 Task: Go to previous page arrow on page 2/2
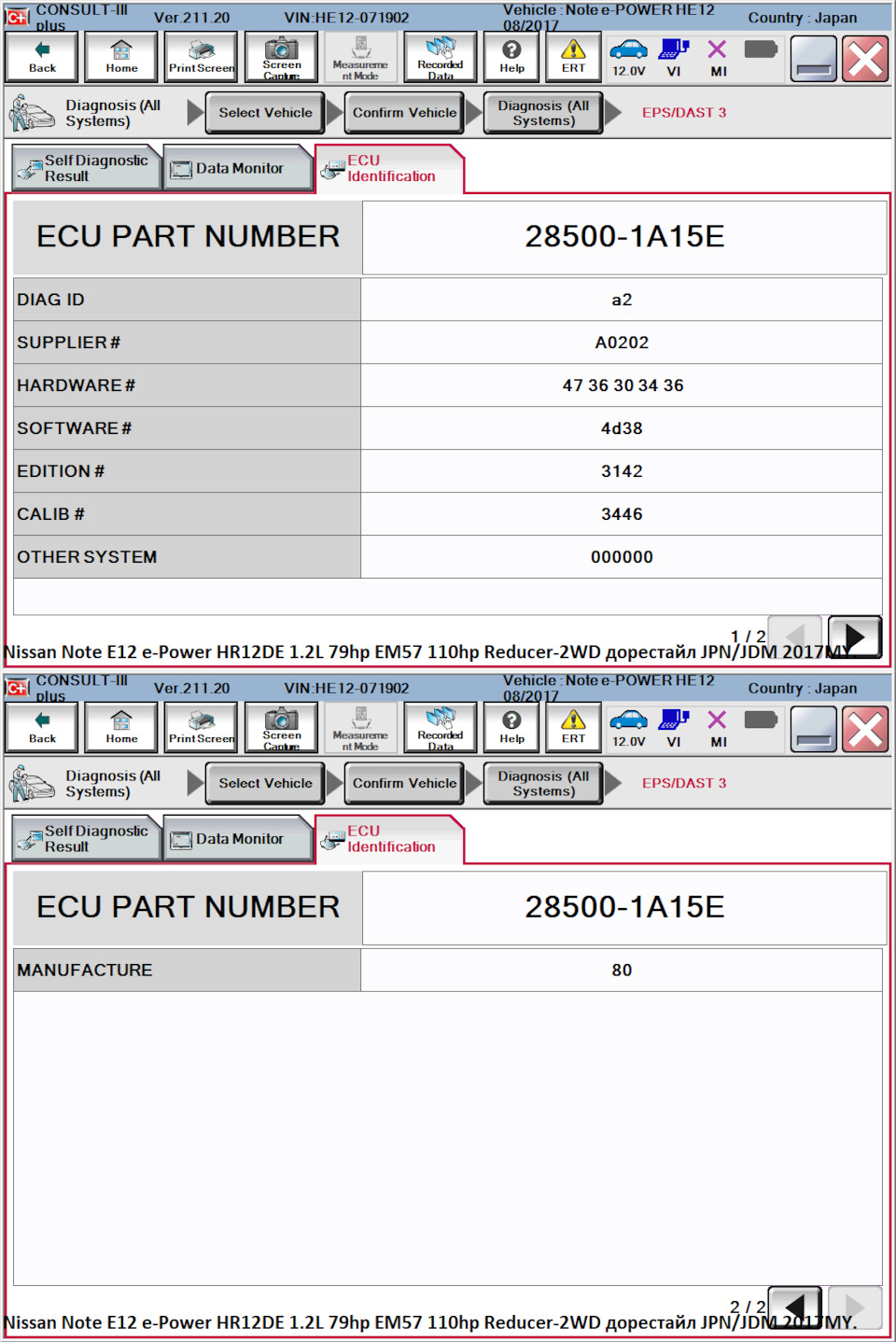[795, 1307]
